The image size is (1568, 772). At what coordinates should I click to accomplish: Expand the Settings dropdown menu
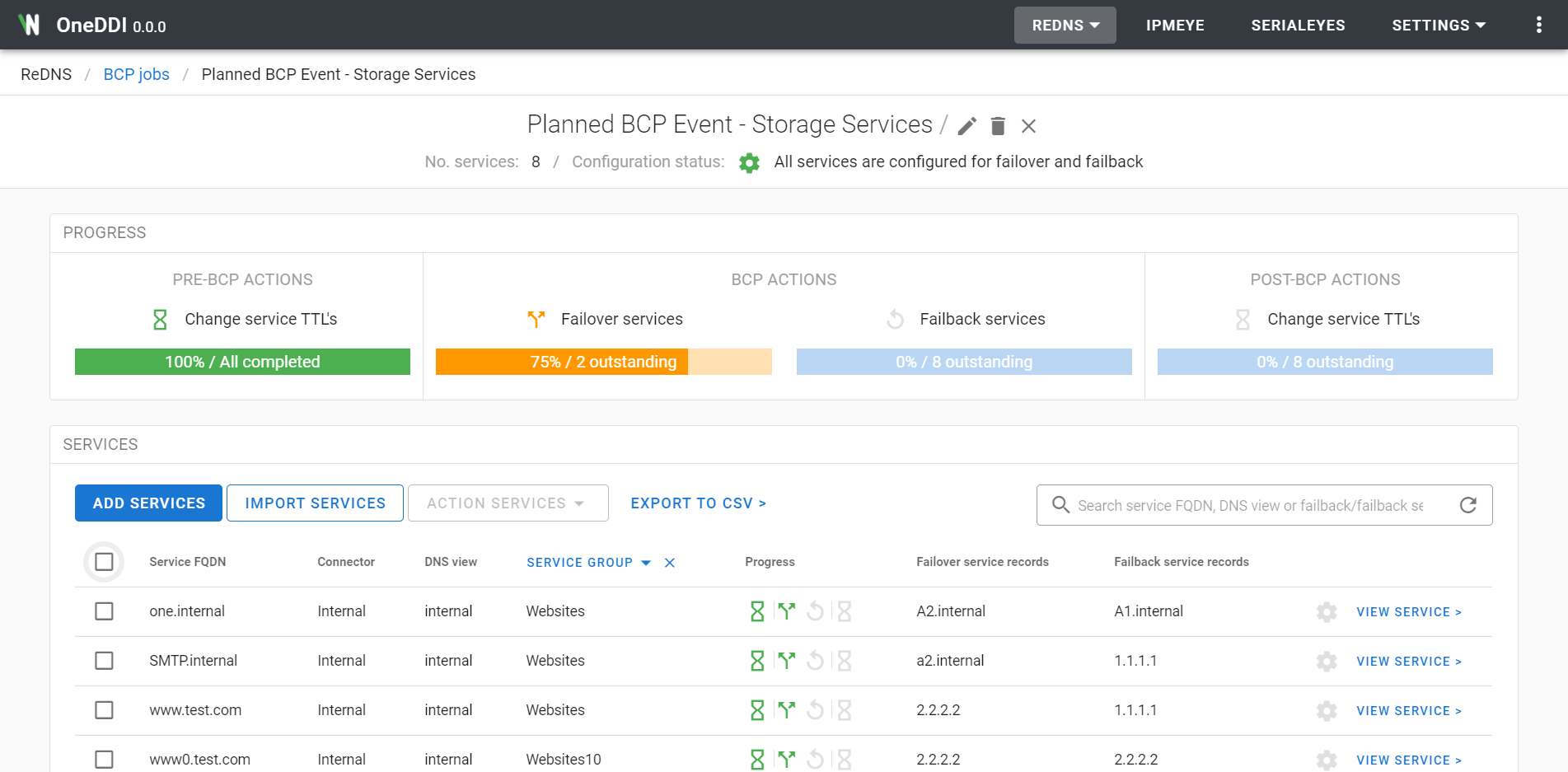pos(1438,25)
